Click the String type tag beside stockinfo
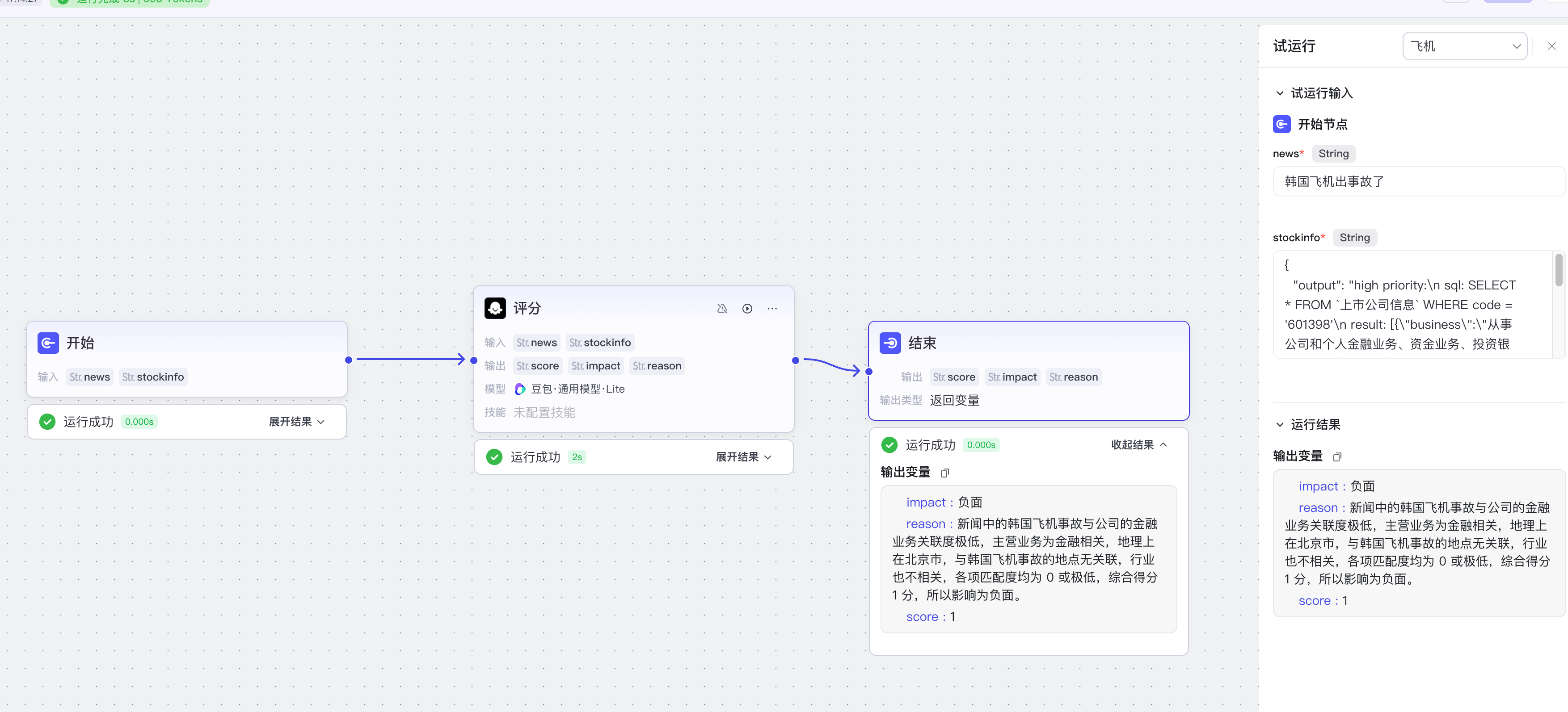Viewport: 1568px width, 712px height. pyautogui.click(x=1354, y=238)
